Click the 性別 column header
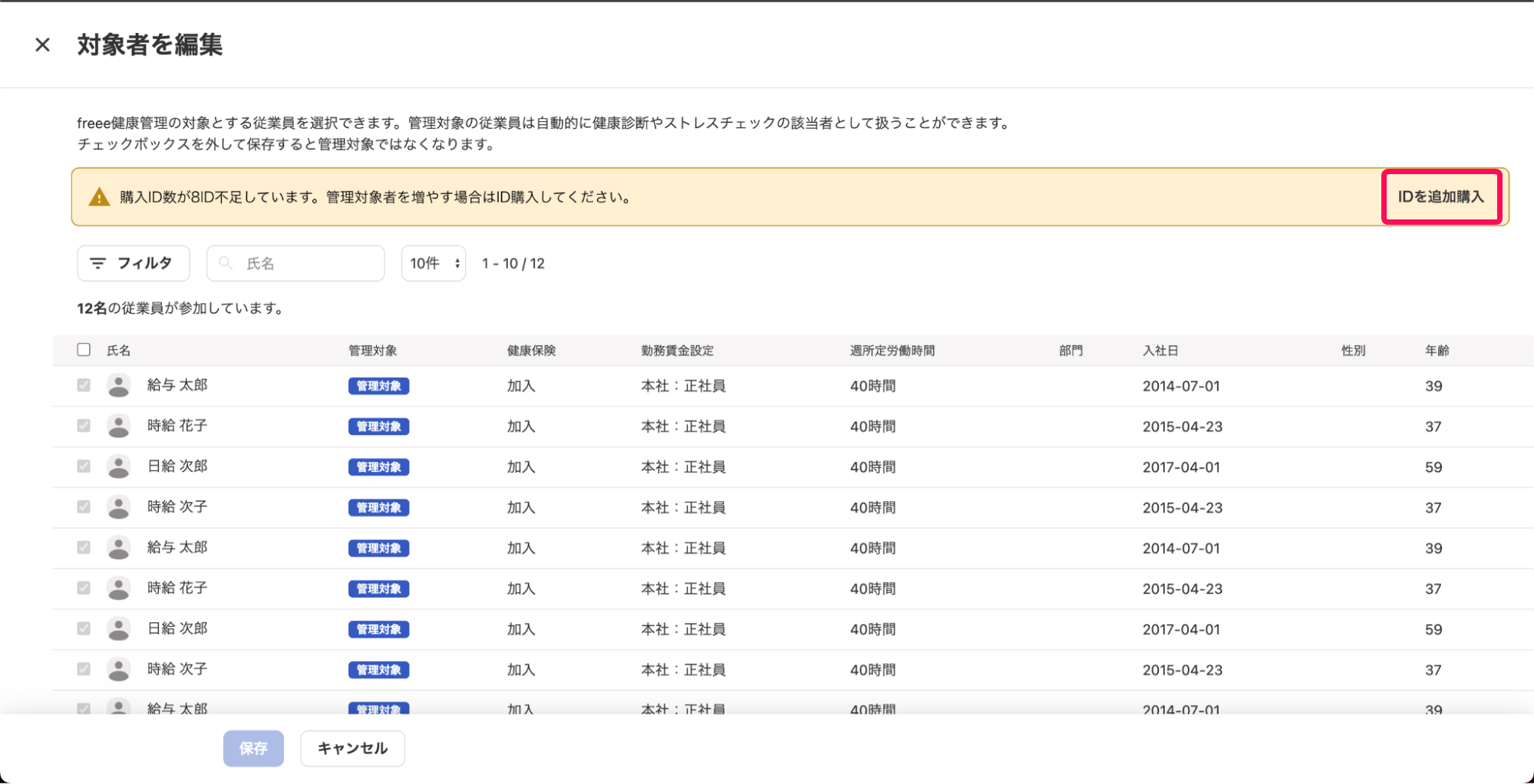1534x784 pixels. point(1353,351)
